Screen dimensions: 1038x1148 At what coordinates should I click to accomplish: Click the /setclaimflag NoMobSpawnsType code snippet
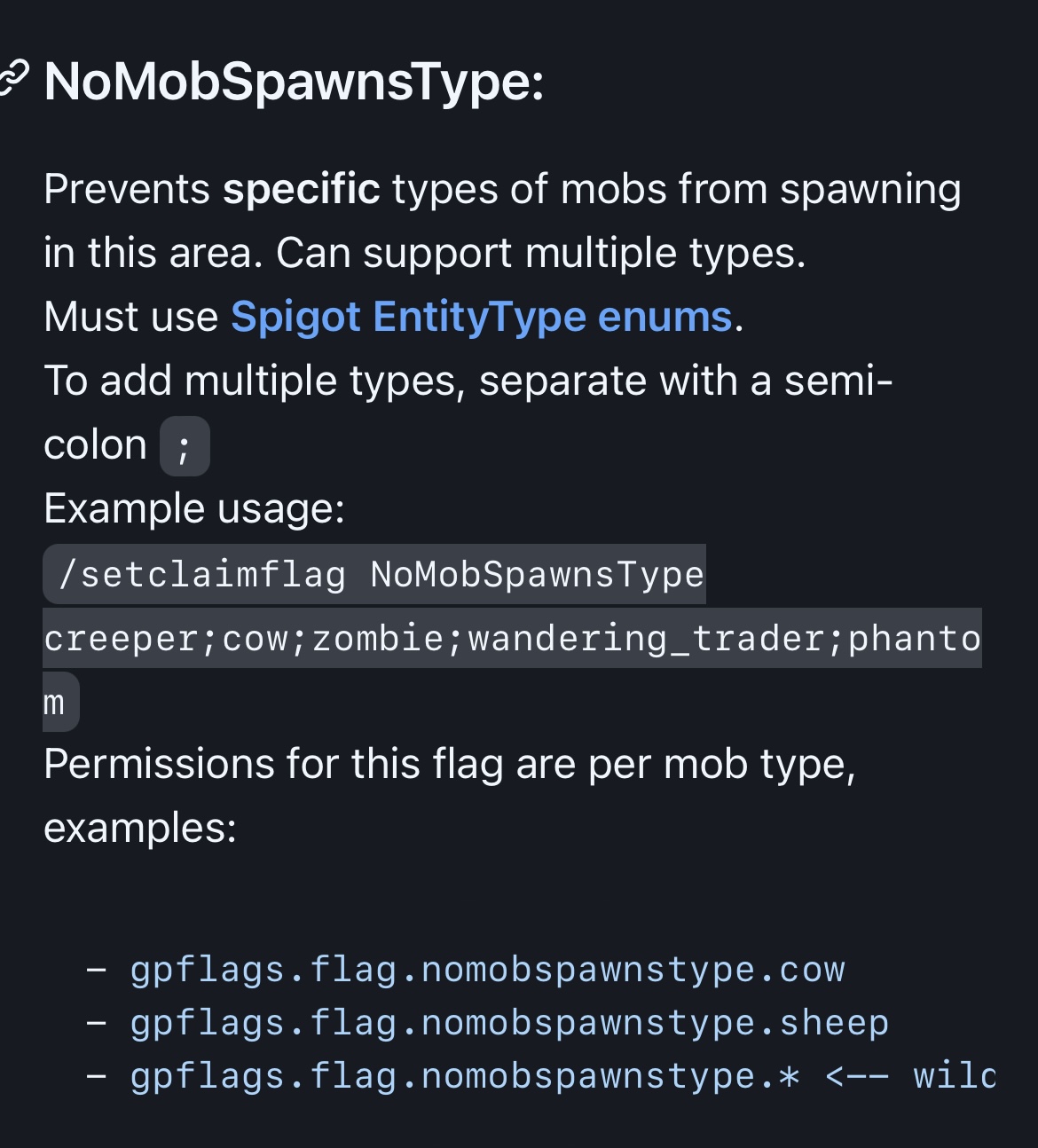(x=374, y=574)
